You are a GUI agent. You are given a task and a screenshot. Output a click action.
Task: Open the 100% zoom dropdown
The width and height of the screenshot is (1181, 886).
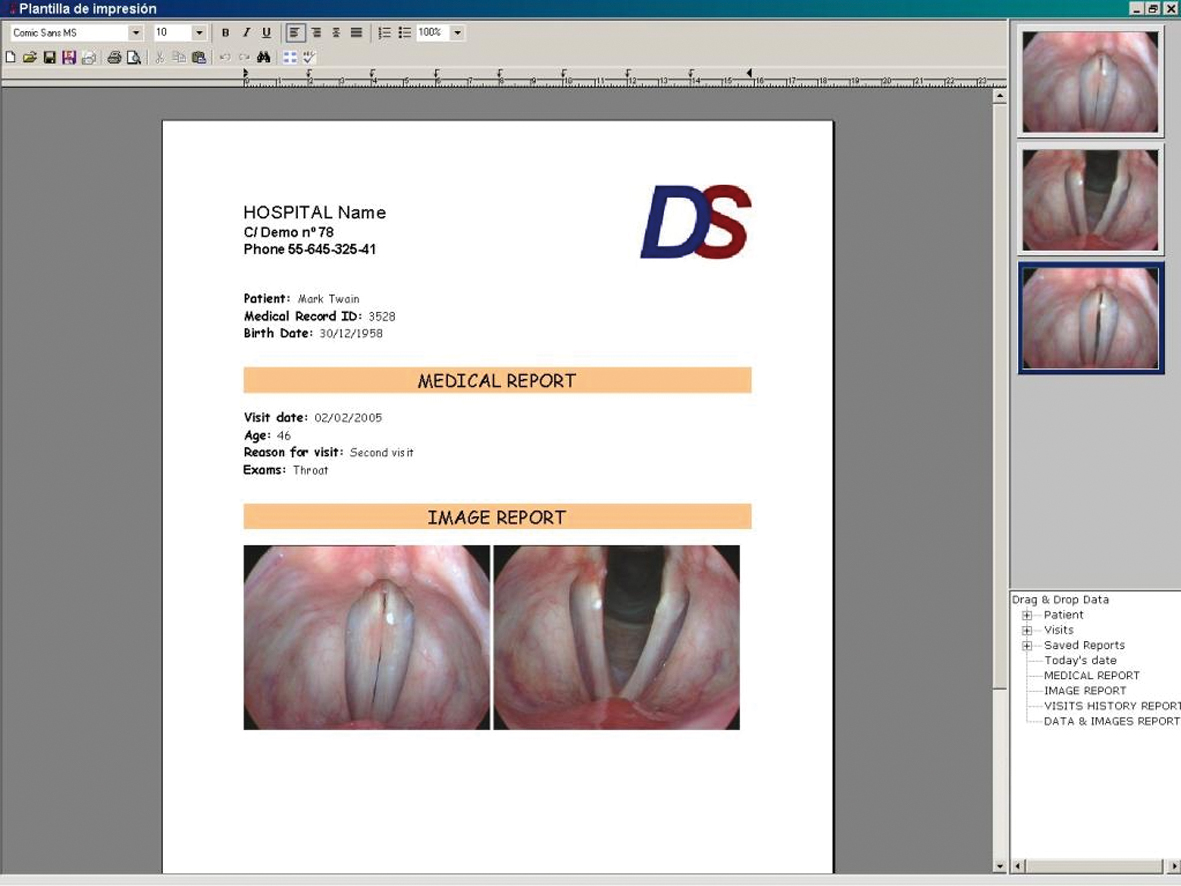click(457, 33)
